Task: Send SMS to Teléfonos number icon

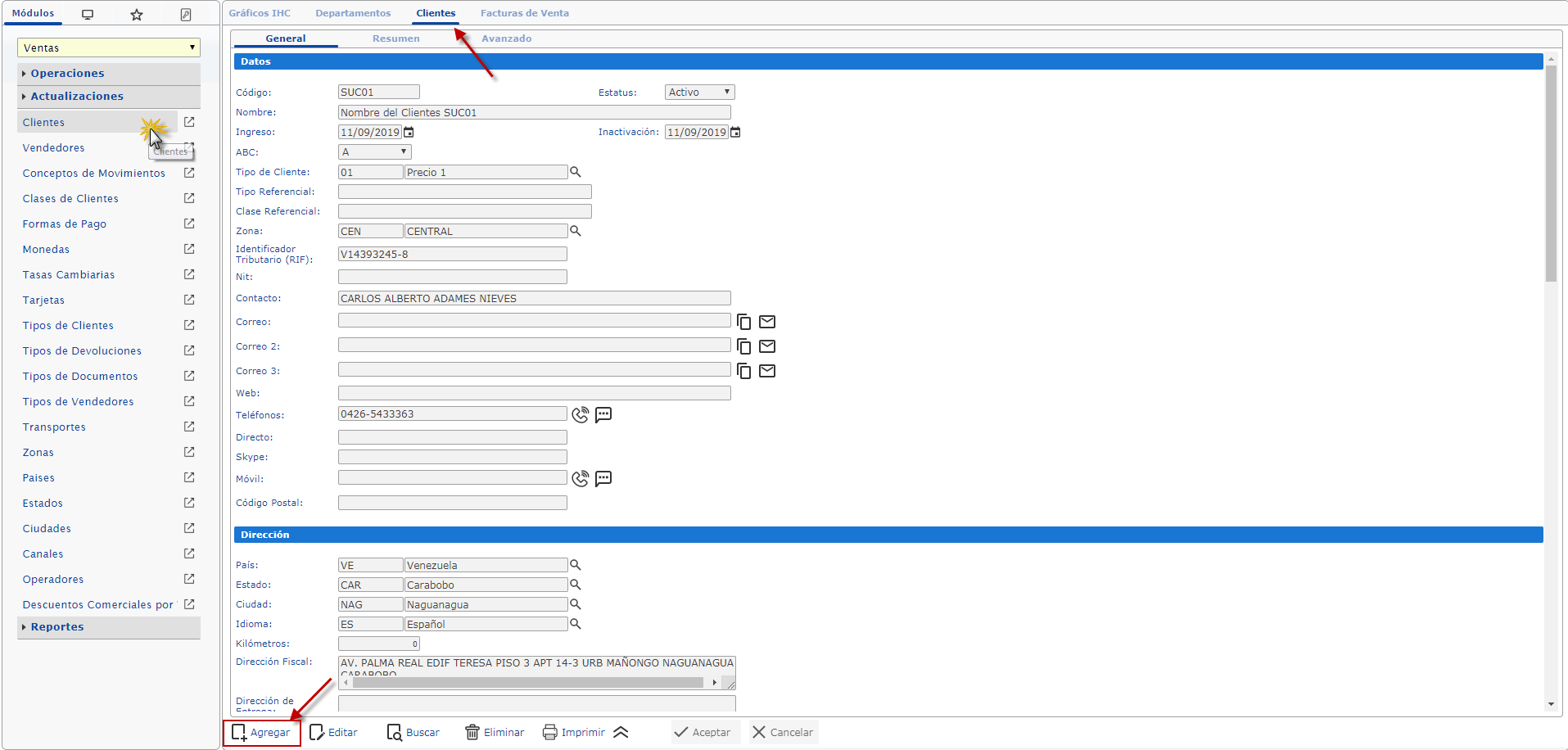Action: [x=603, y=414]
